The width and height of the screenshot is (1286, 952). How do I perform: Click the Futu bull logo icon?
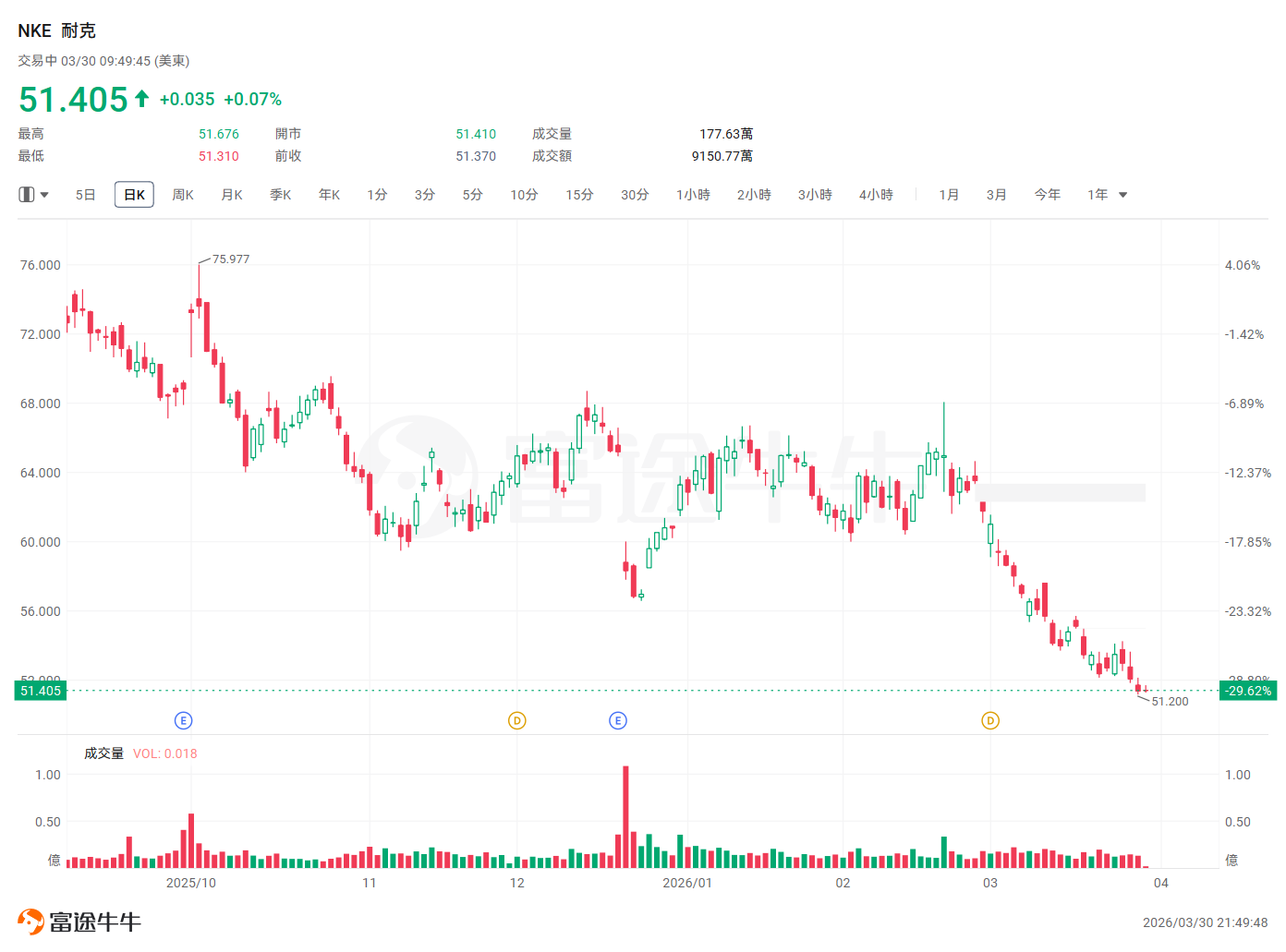tap(30, 922)
